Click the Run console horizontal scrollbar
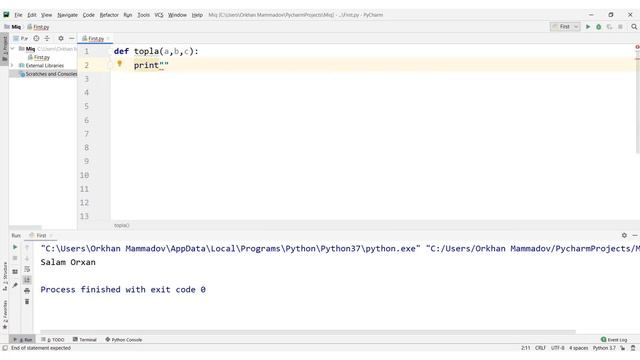 308,332
